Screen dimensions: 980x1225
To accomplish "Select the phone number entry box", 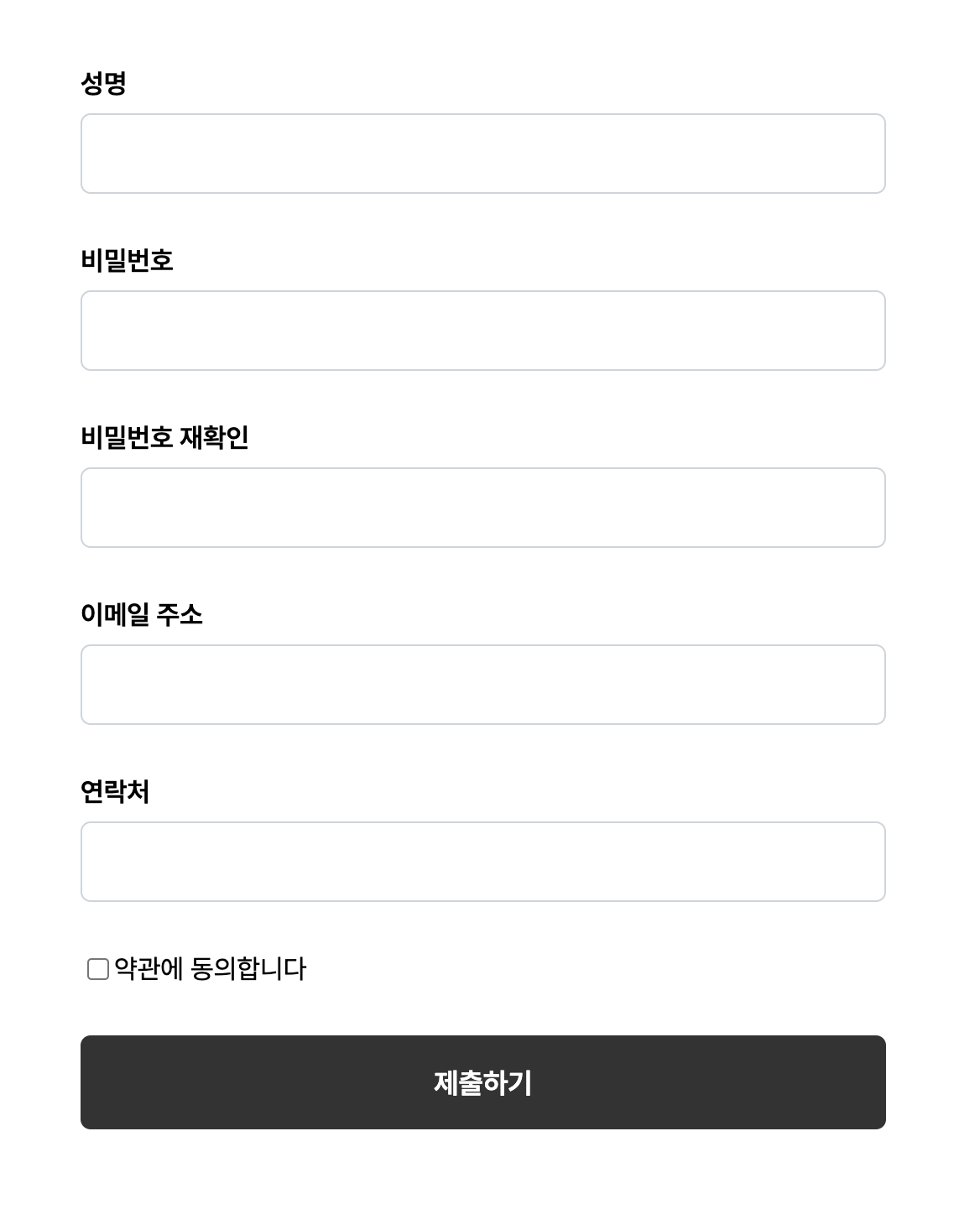I will point(483,862).
